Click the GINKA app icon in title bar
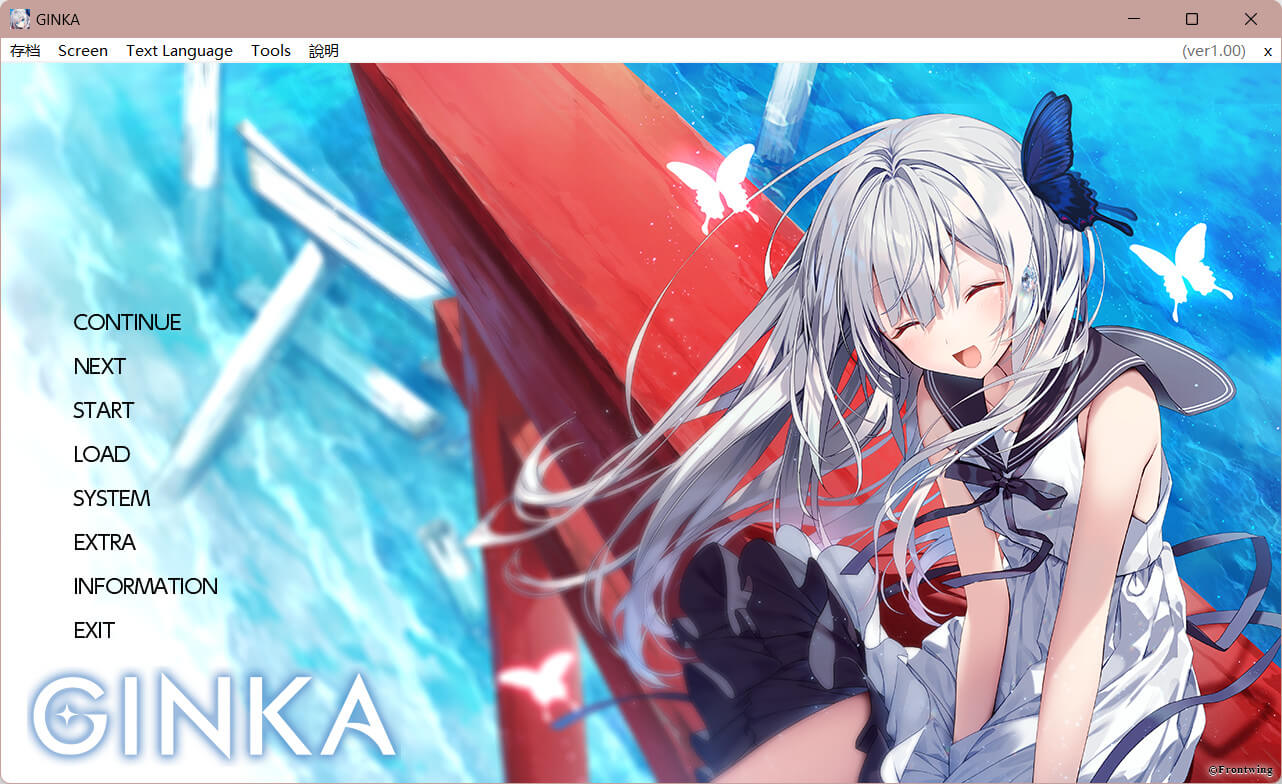This screenshot has width=1282, height=784. (x=20, y=19)
